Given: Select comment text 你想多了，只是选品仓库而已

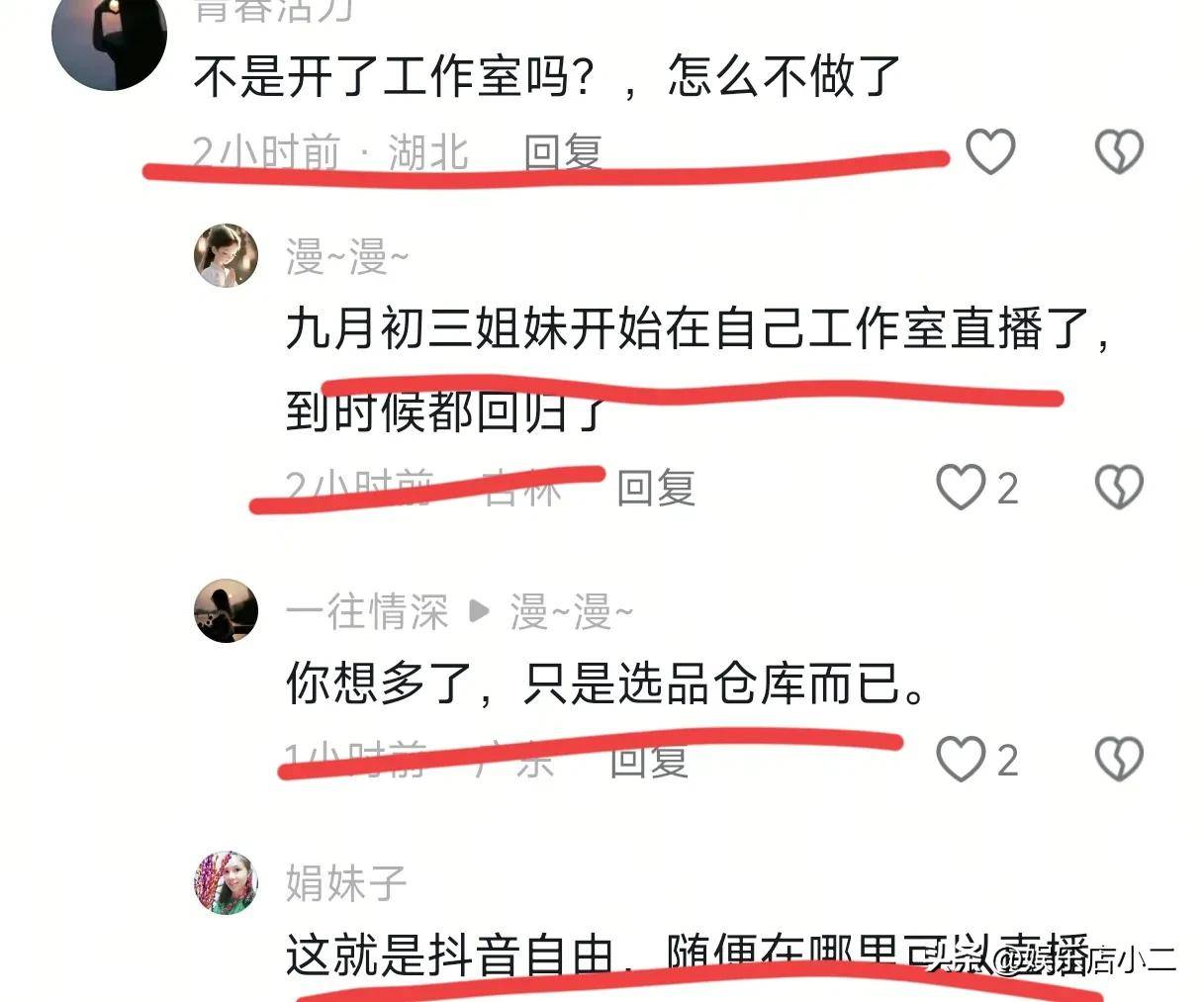Looking at the screenshot, I should pos(606,683).
